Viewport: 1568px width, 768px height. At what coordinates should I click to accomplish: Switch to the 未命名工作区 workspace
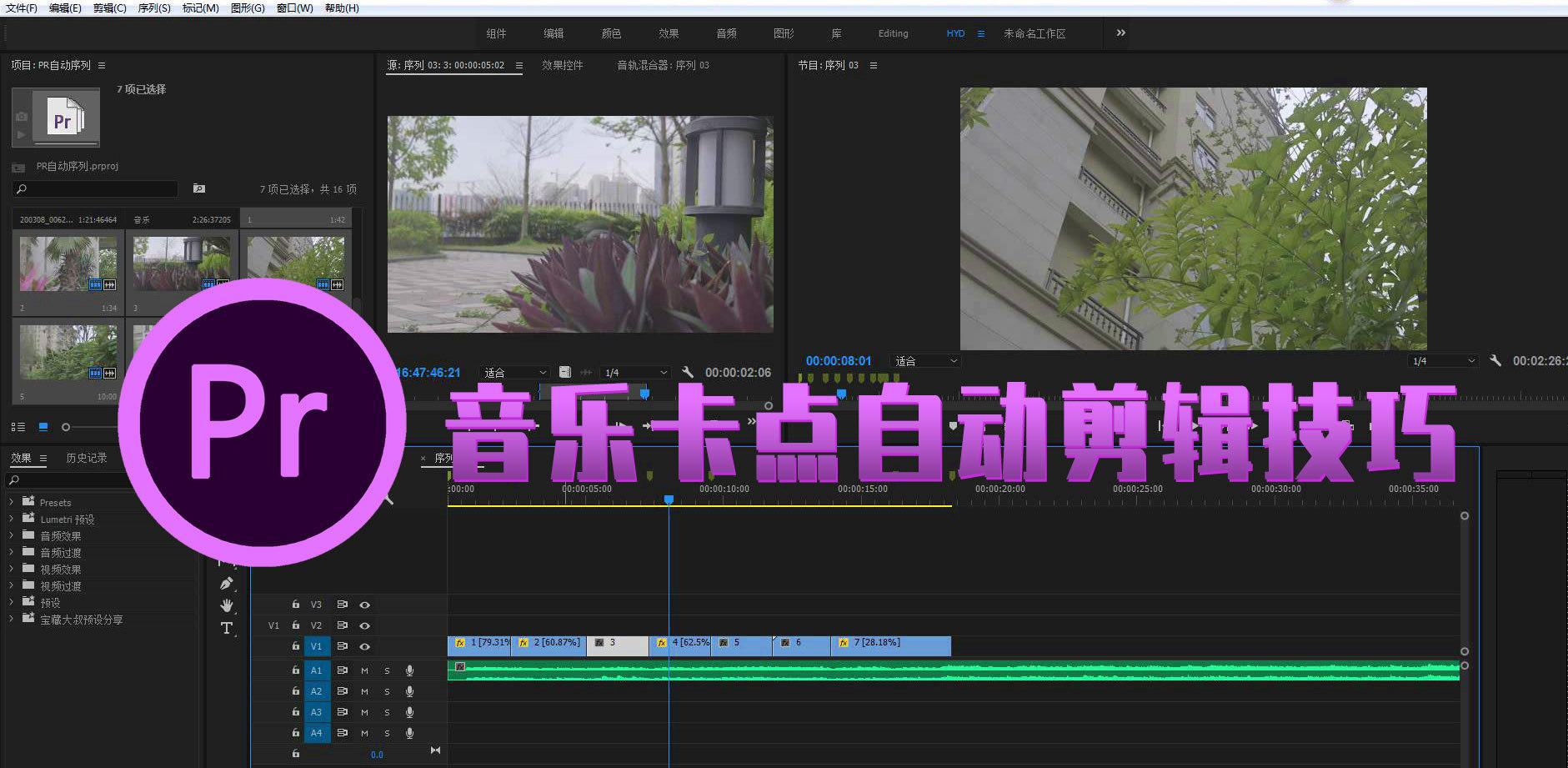pyautogui.click(x=1034, y=33)
